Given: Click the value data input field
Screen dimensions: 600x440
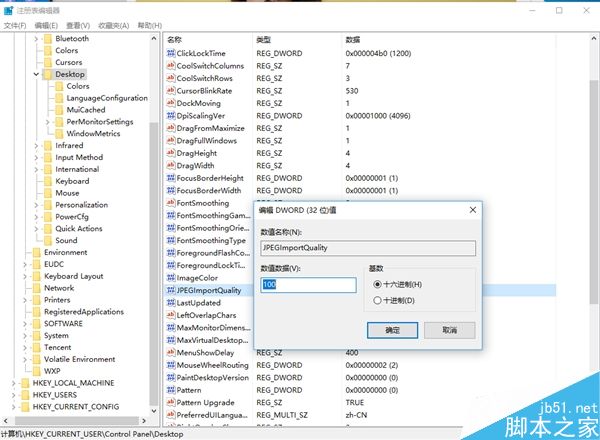Looking at the screenshot, I should 308,285.
